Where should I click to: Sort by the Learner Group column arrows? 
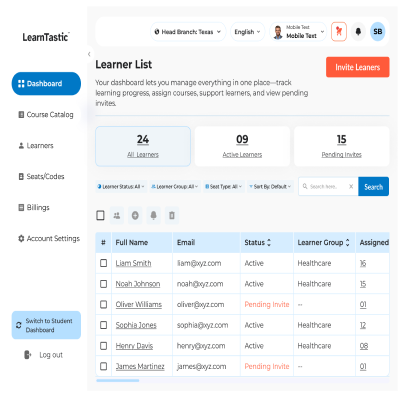[x=347, y=243]
